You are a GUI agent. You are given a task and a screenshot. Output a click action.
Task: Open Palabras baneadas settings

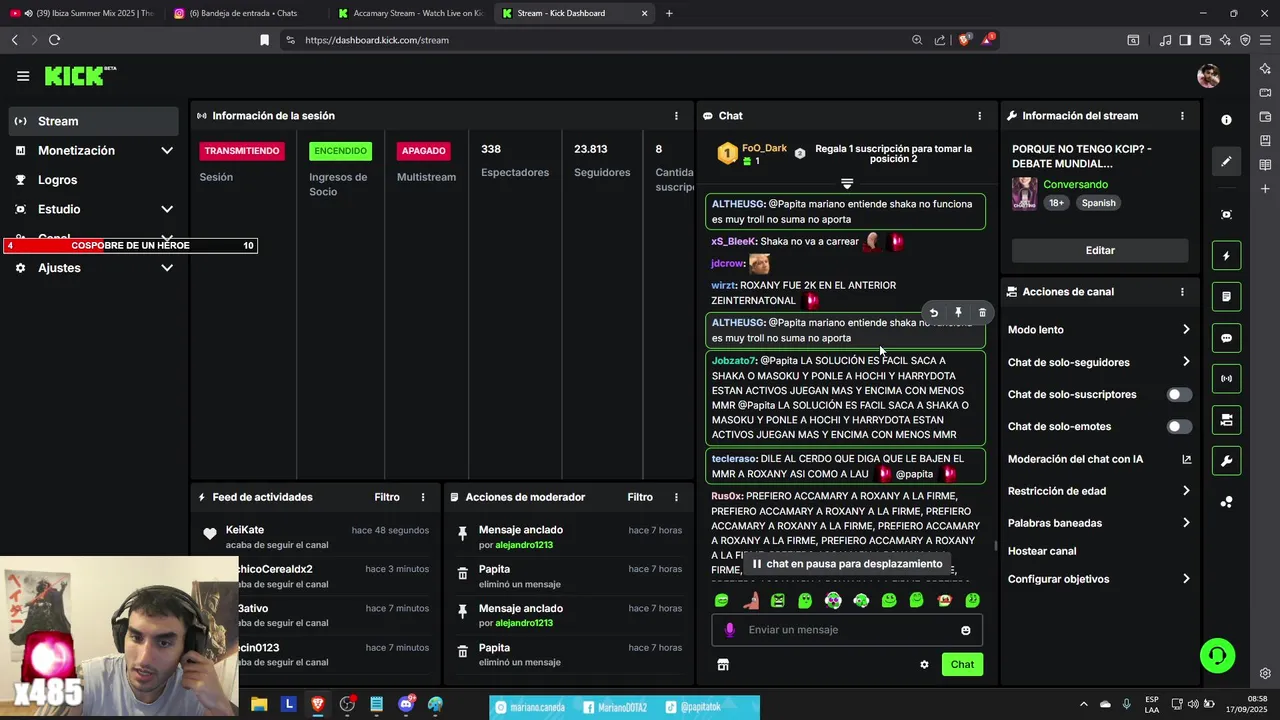(1099, 523)
